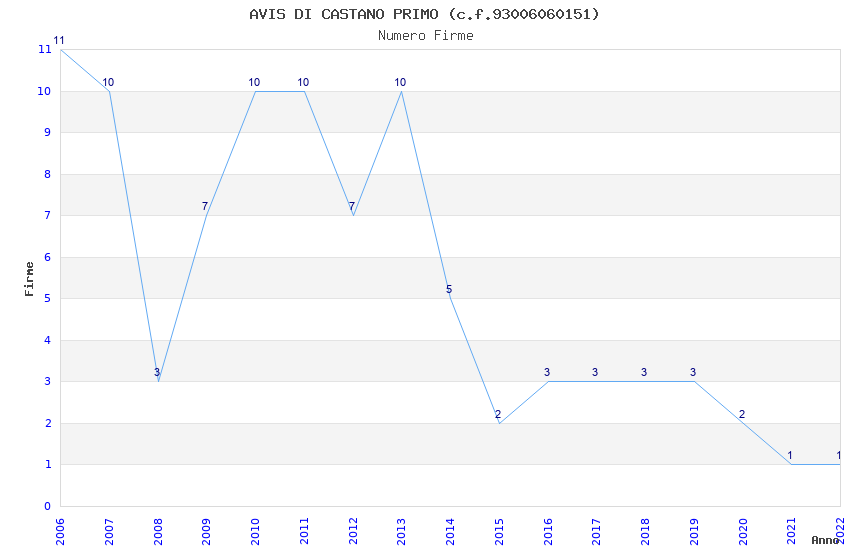Click the data value 10 at year 2007

click(108, 82)
